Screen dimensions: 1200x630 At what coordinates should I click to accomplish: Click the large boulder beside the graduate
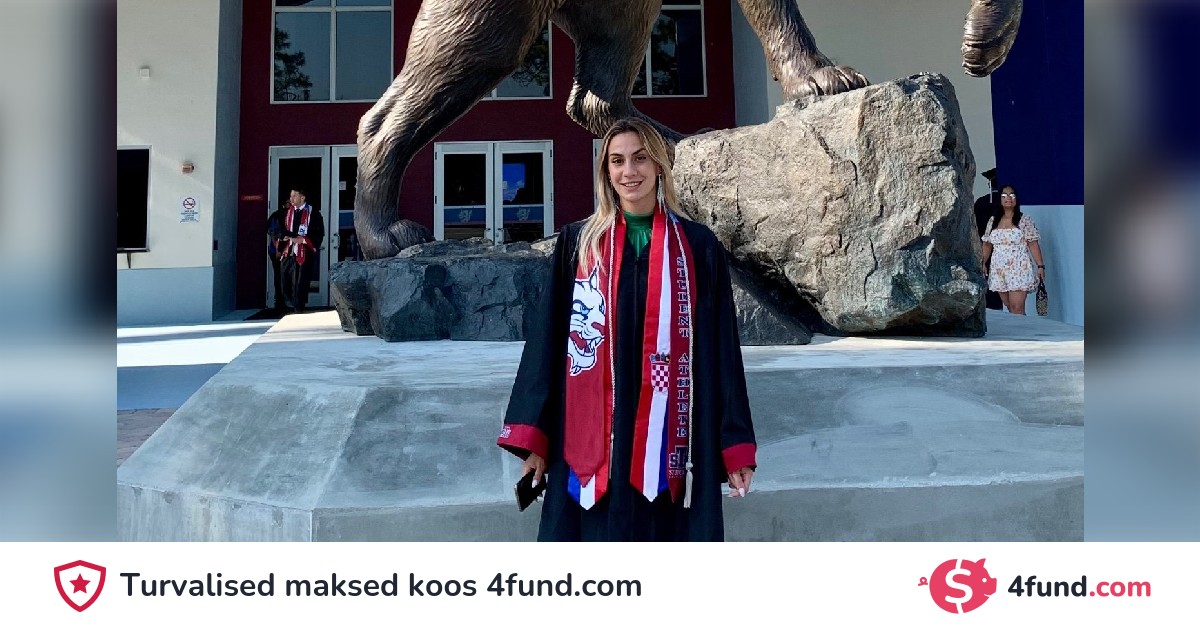point(830,210)
